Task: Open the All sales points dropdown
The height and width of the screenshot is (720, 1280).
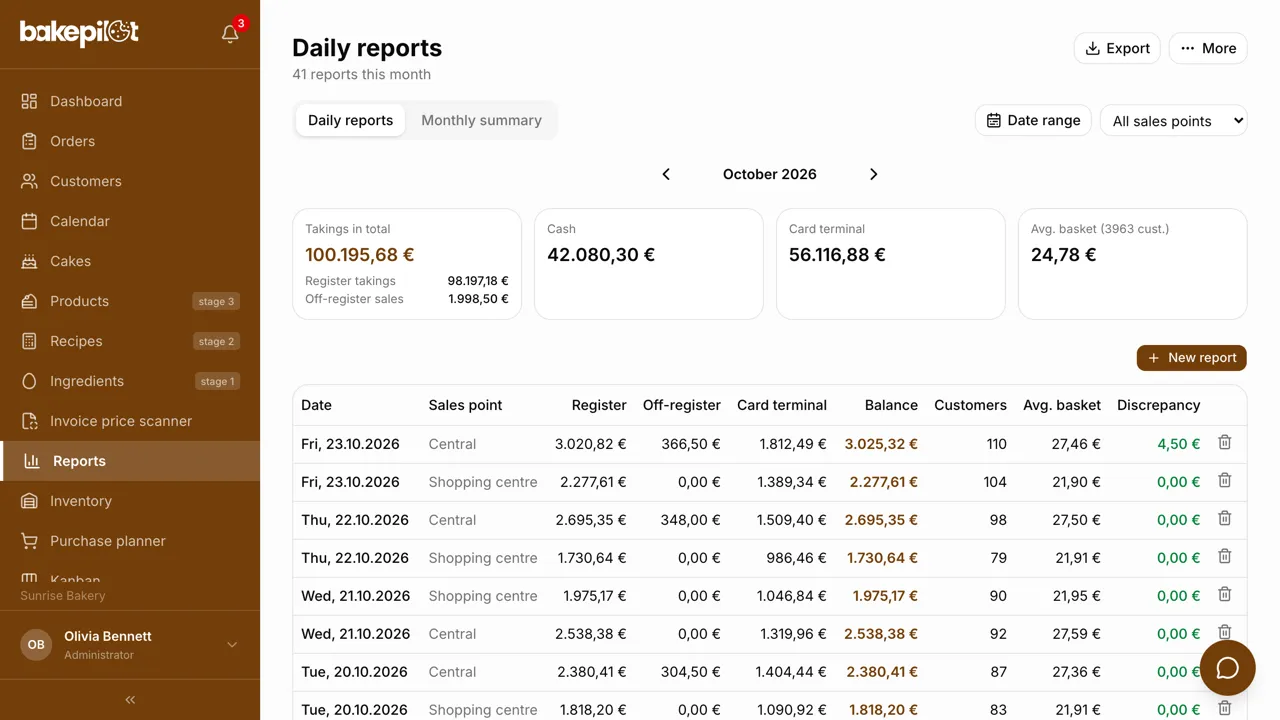Action: (x=1174, y=121)
